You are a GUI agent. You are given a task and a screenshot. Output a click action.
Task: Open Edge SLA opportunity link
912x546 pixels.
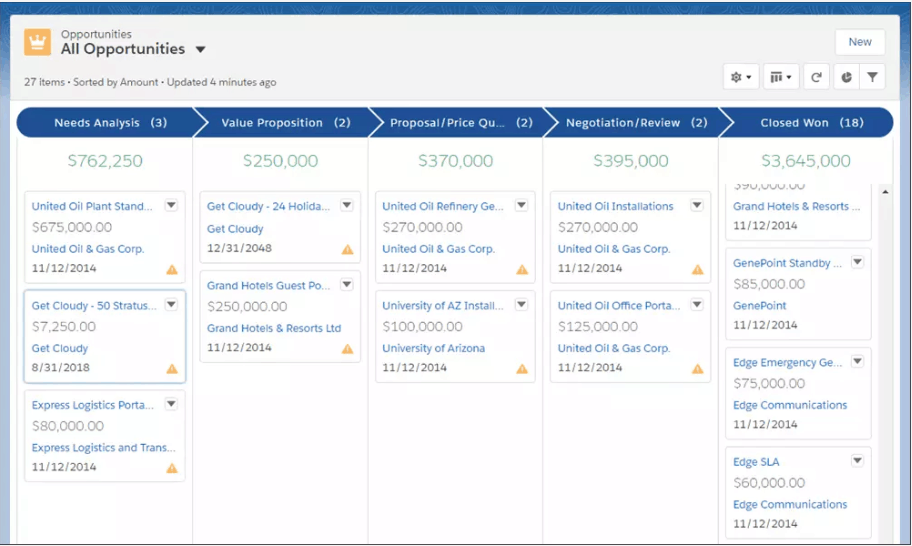[x=756, y=462]
